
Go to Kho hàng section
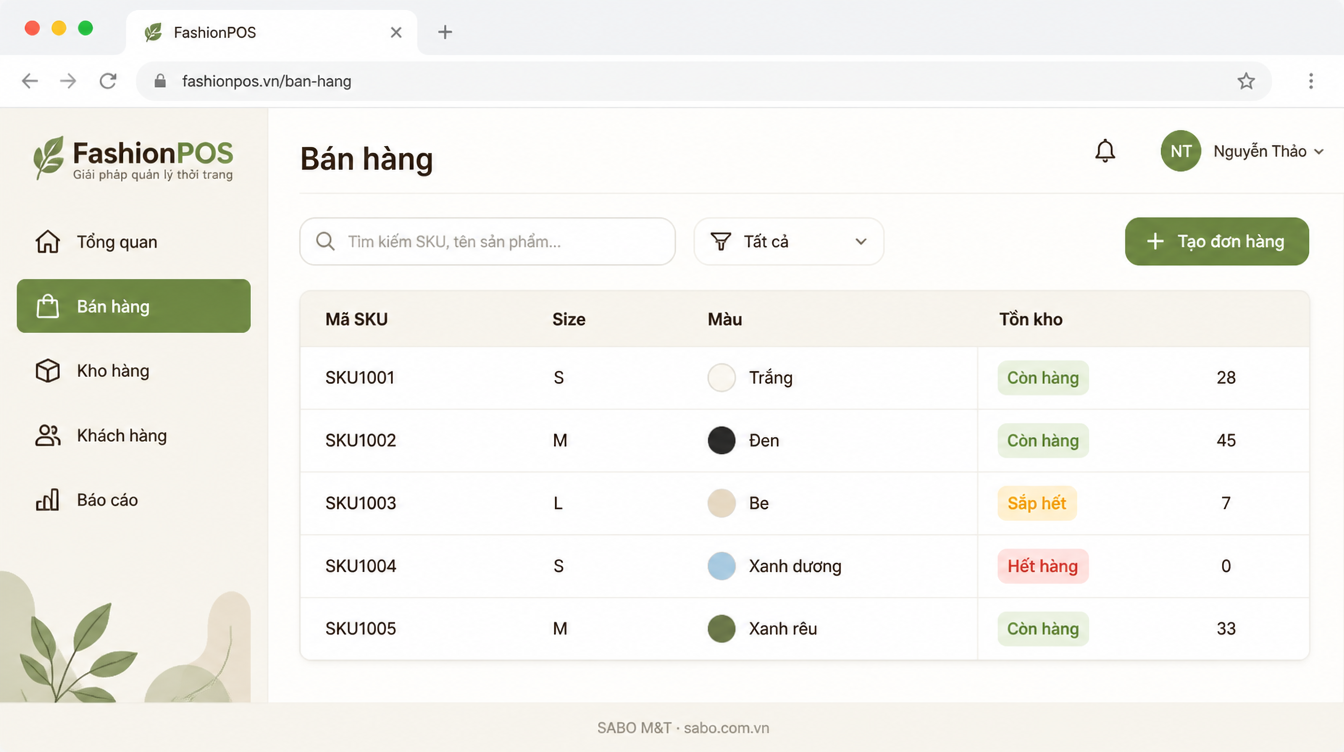[x=134, y=371]
